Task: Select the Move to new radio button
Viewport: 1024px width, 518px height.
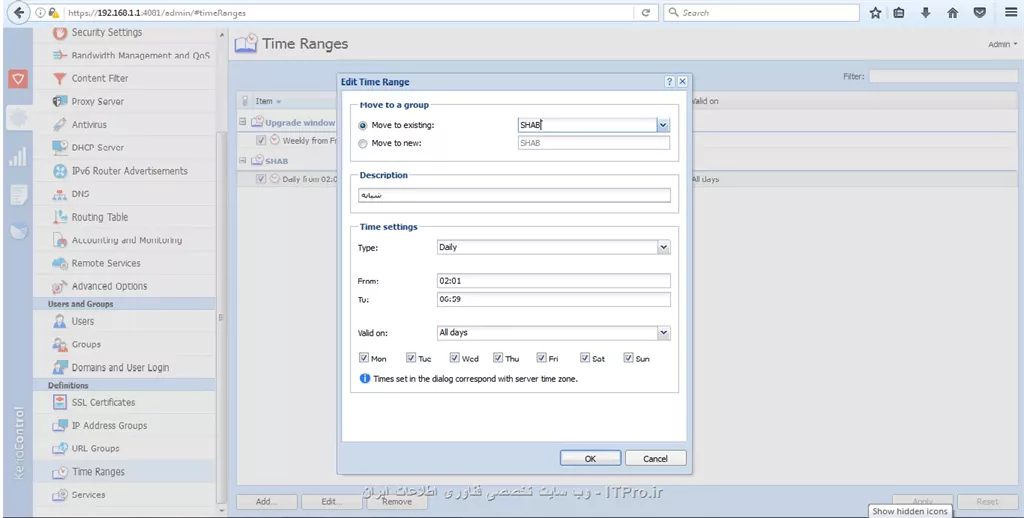Action: tap(362, 144)
